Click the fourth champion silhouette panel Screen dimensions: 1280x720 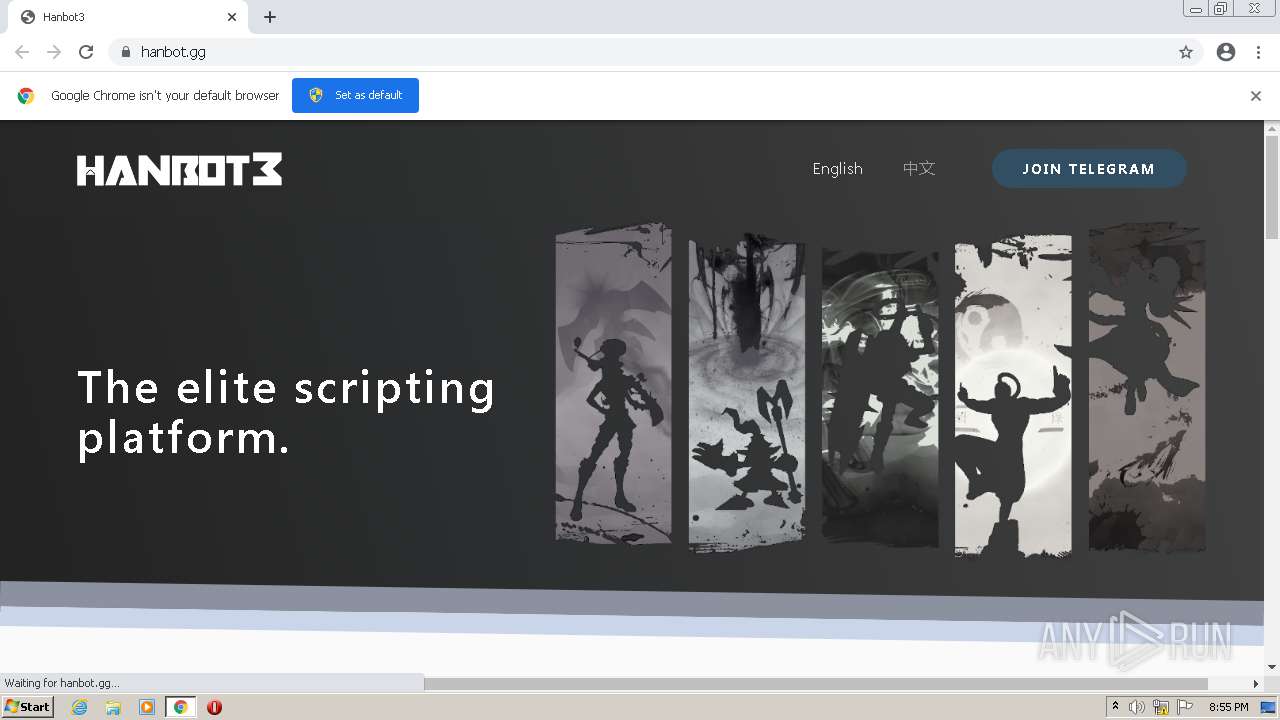point(1013,396)
